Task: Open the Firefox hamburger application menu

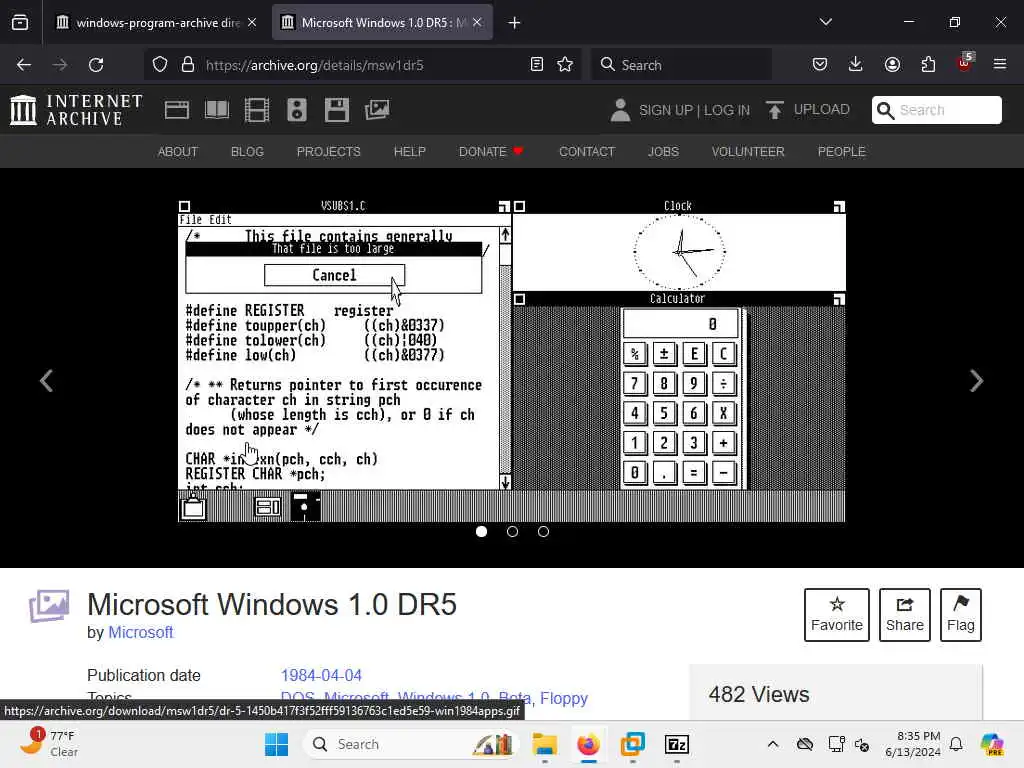Action: click(1000, 64)
